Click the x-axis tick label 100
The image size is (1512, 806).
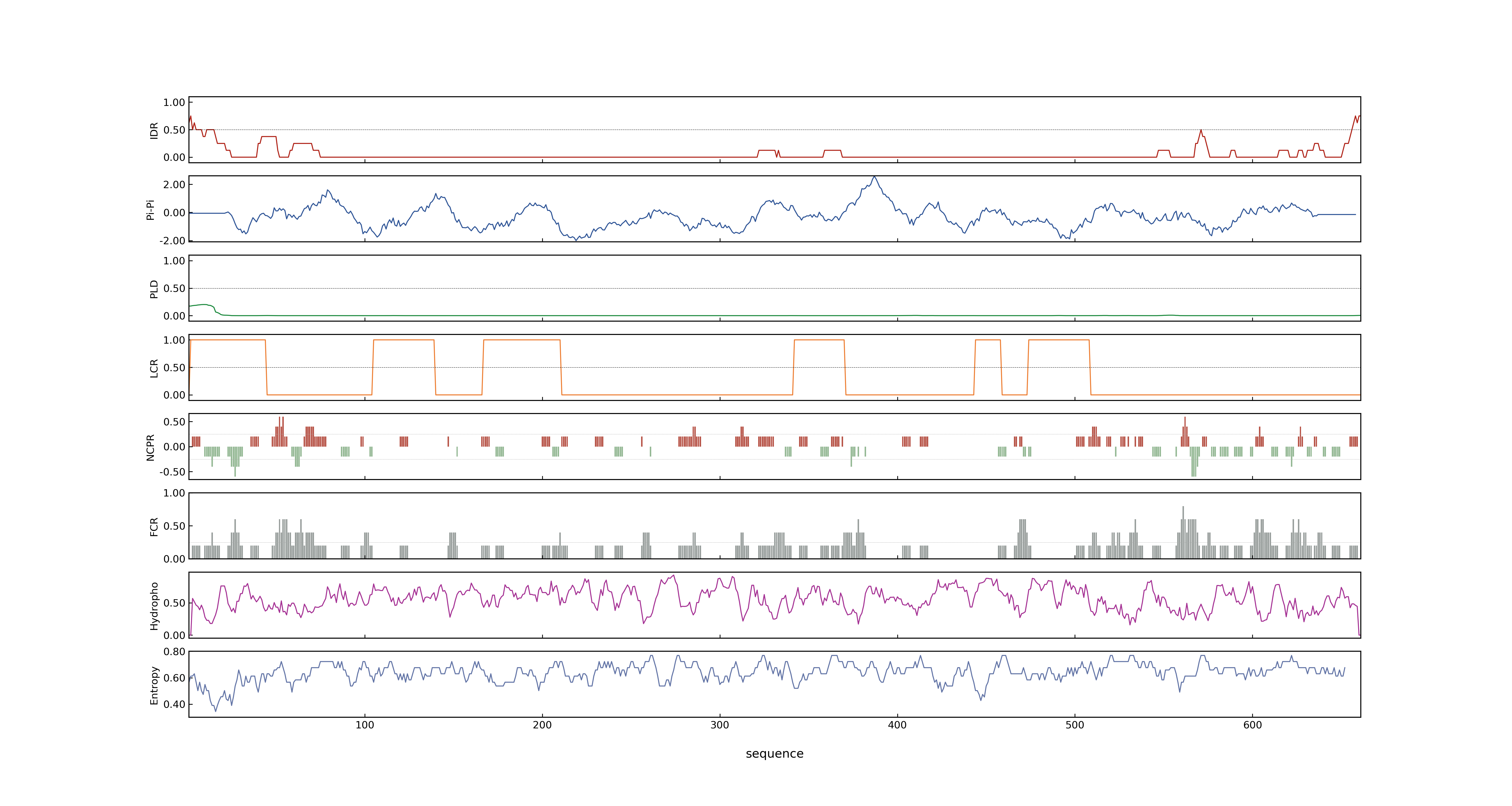point(365,725)
